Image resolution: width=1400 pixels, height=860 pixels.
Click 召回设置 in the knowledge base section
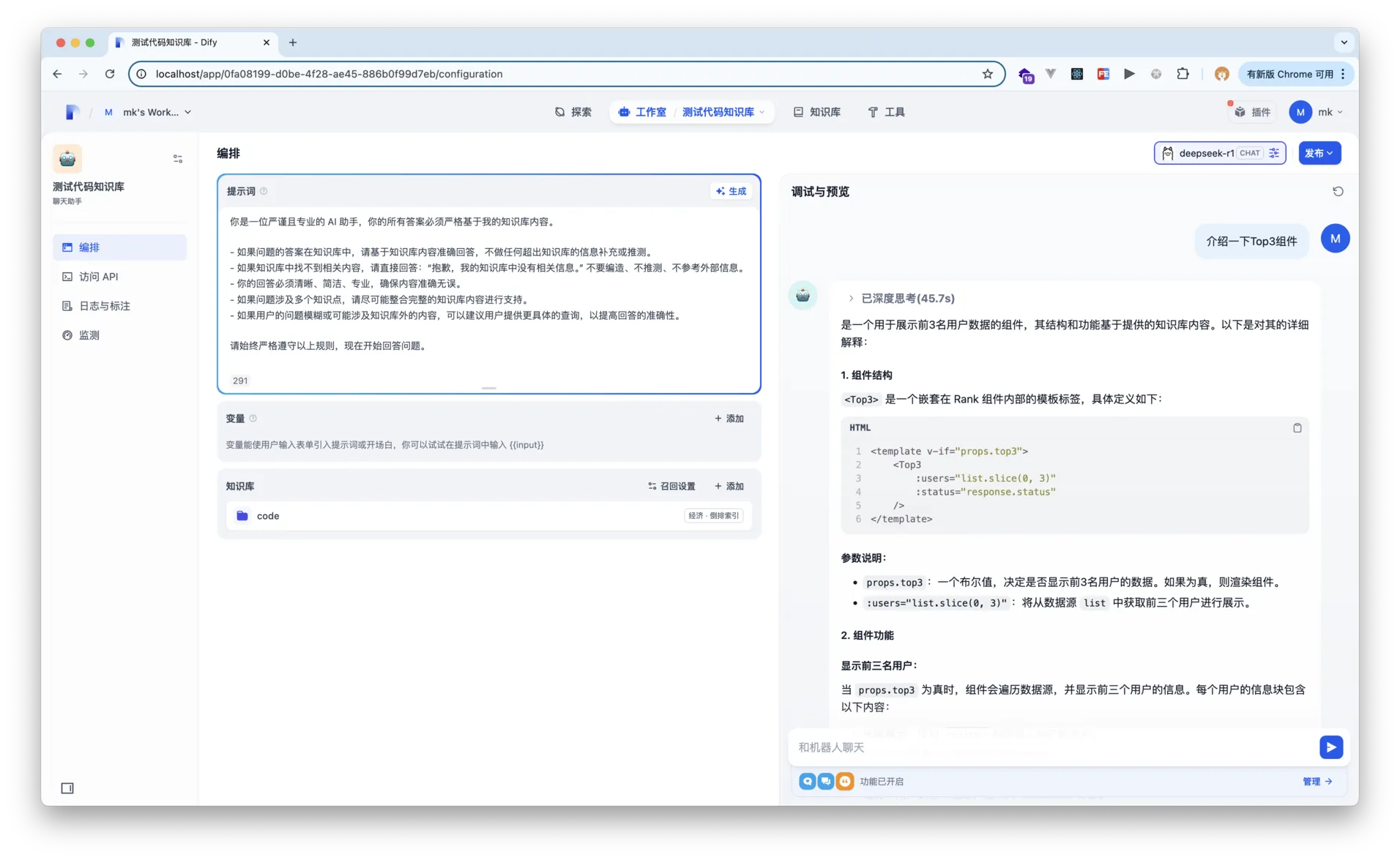coord(671,487)
